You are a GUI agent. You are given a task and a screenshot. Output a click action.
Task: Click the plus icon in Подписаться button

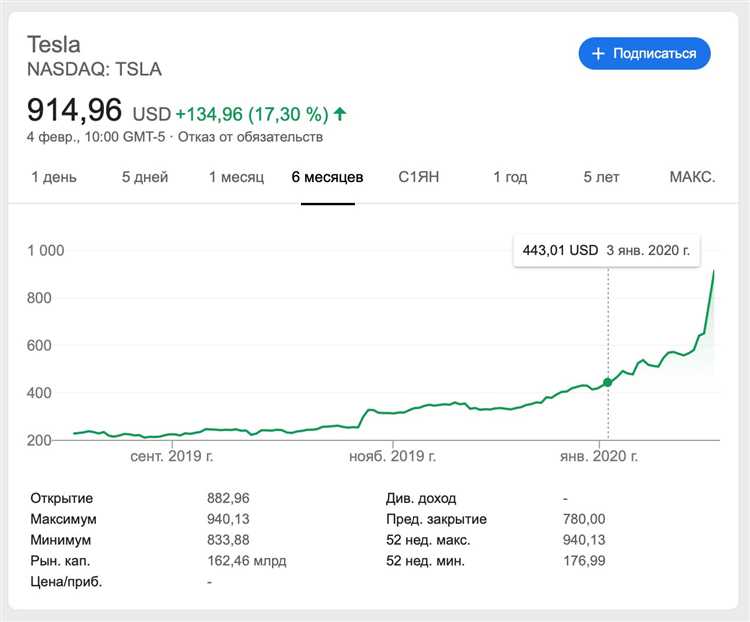tap(599, 53)
